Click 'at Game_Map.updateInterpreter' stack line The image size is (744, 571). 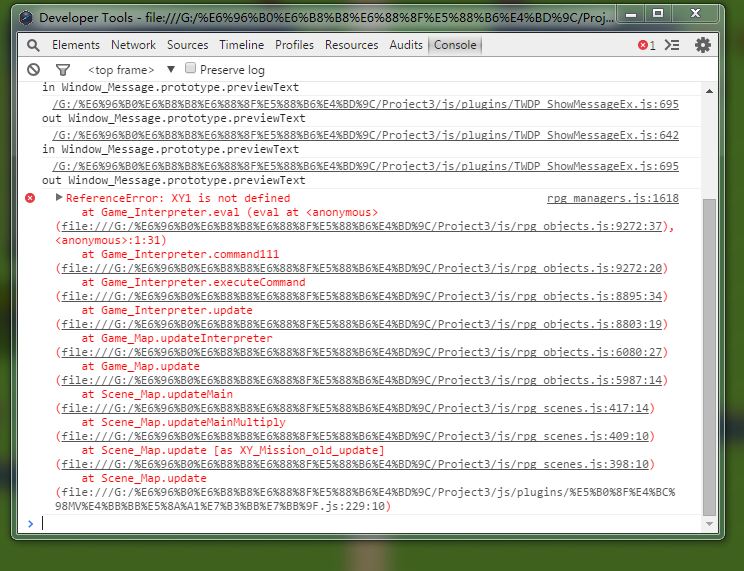[x=177, y=338]
